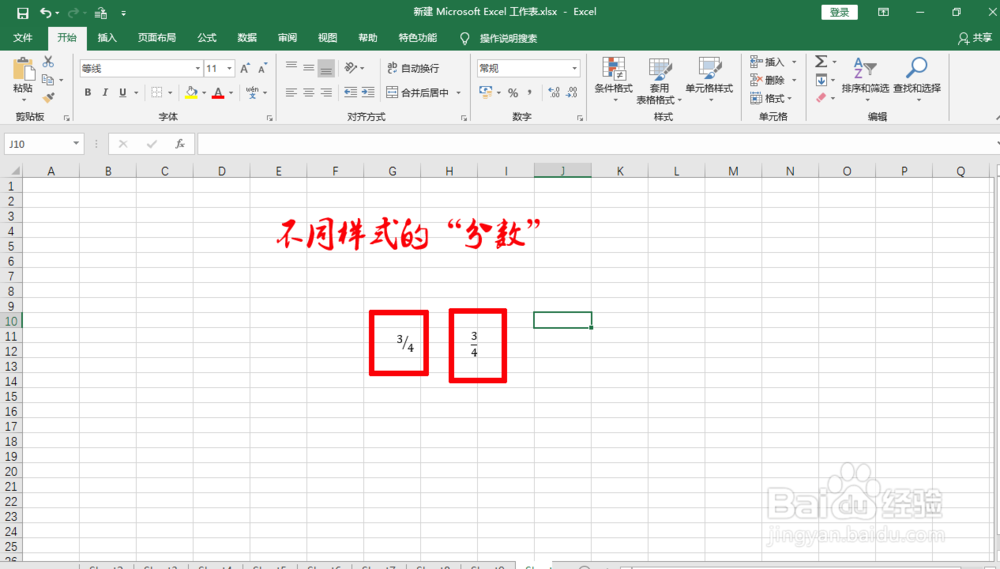Toggle Underline formatting
The image size is (1000, 569).
(122, 92)
